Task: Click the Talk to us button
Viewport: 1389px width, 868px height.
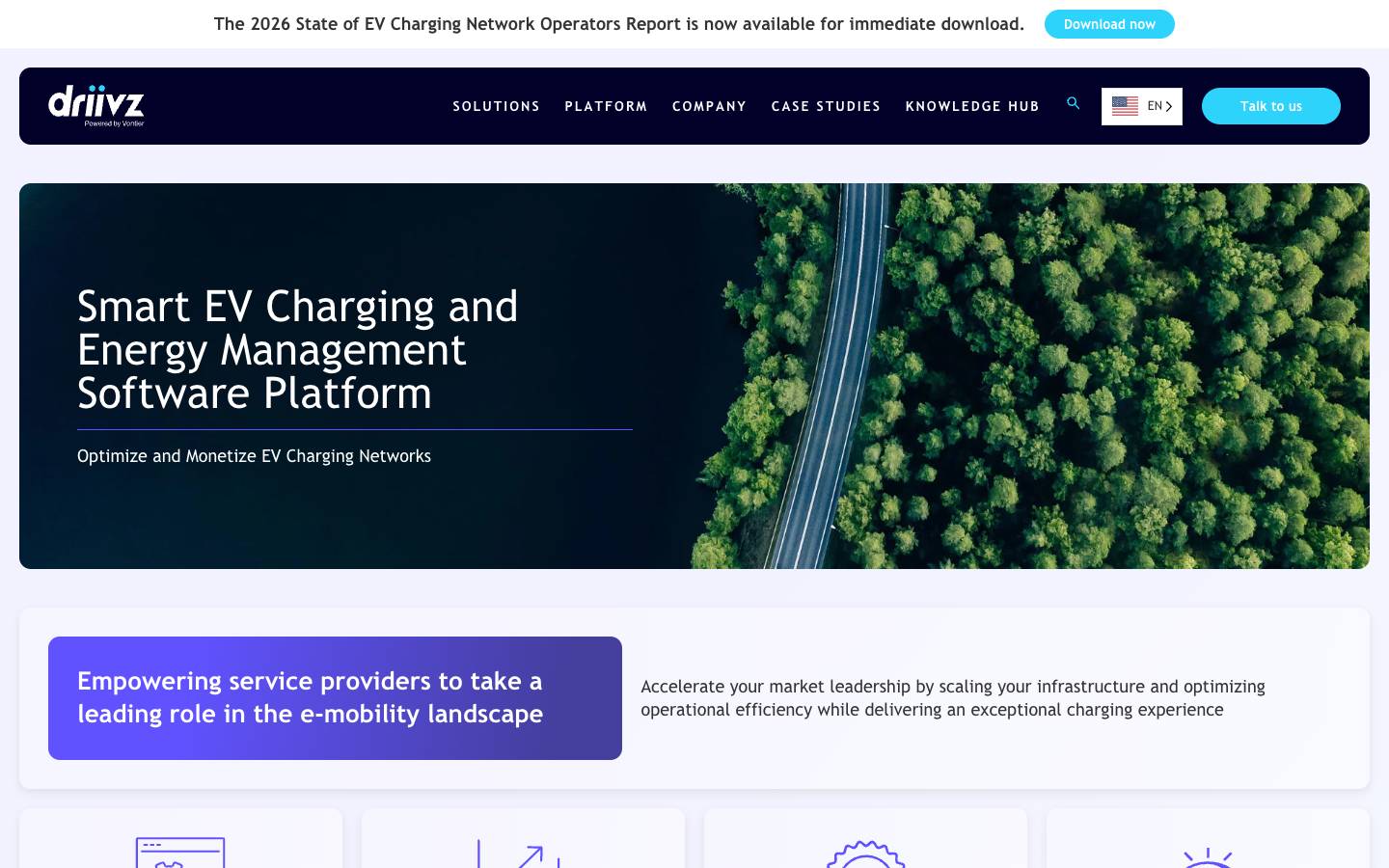Action: click(1270, 106)
